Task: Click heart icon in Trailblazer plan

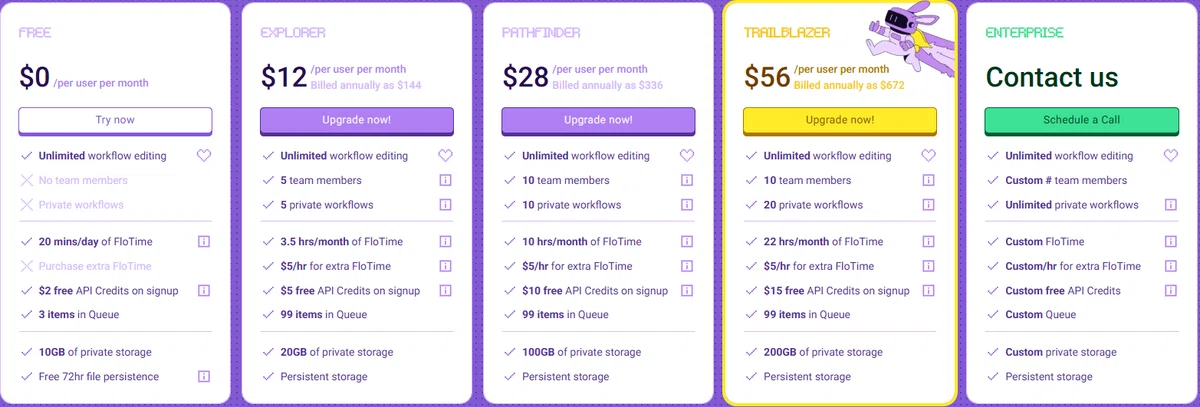Action: click(x=928, y=156)
